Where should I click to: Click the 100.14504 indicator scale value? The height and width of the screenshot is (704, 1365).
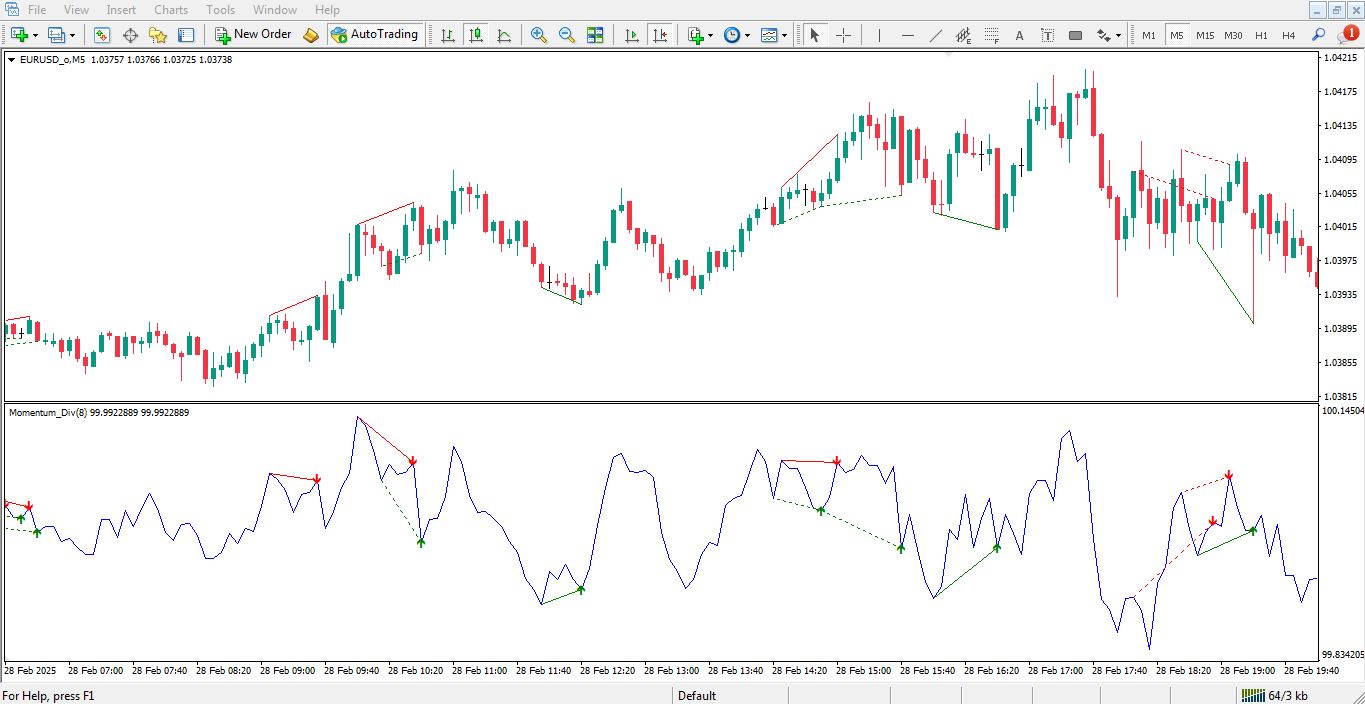click(1343, 411)
